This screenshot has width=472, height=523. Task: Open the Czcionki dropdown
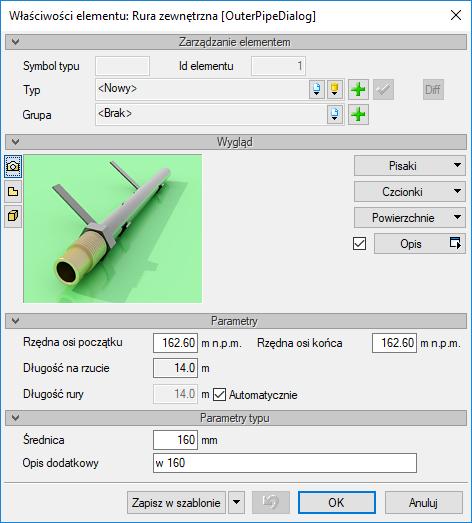410,191
